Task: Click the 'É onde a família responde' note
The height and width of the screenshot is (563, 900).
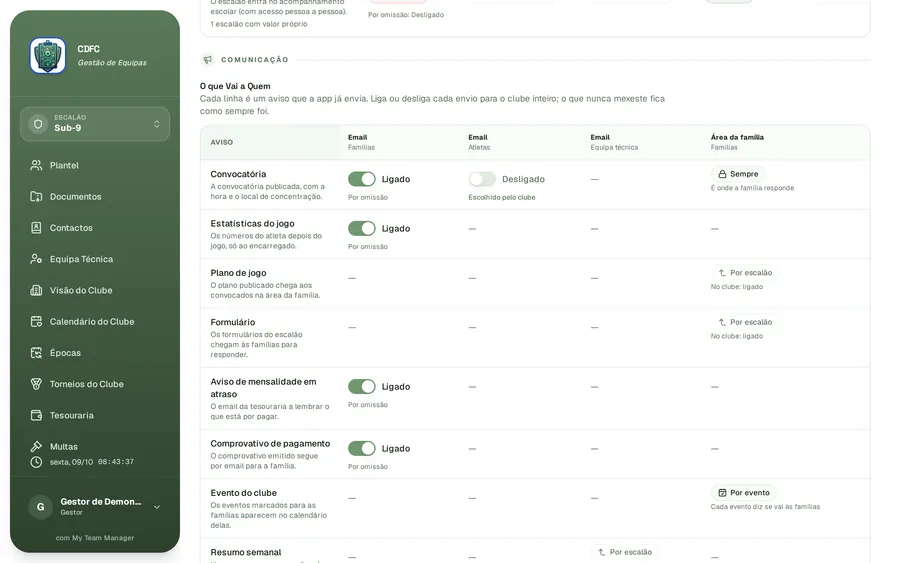Action: coord(752,188)
